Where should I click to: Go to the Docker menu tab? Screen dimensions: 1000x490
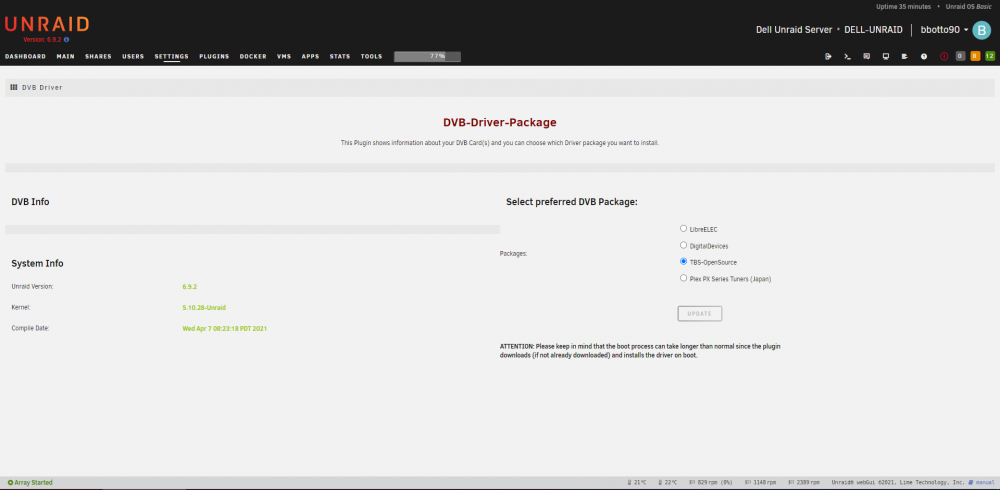click(253, 56)
